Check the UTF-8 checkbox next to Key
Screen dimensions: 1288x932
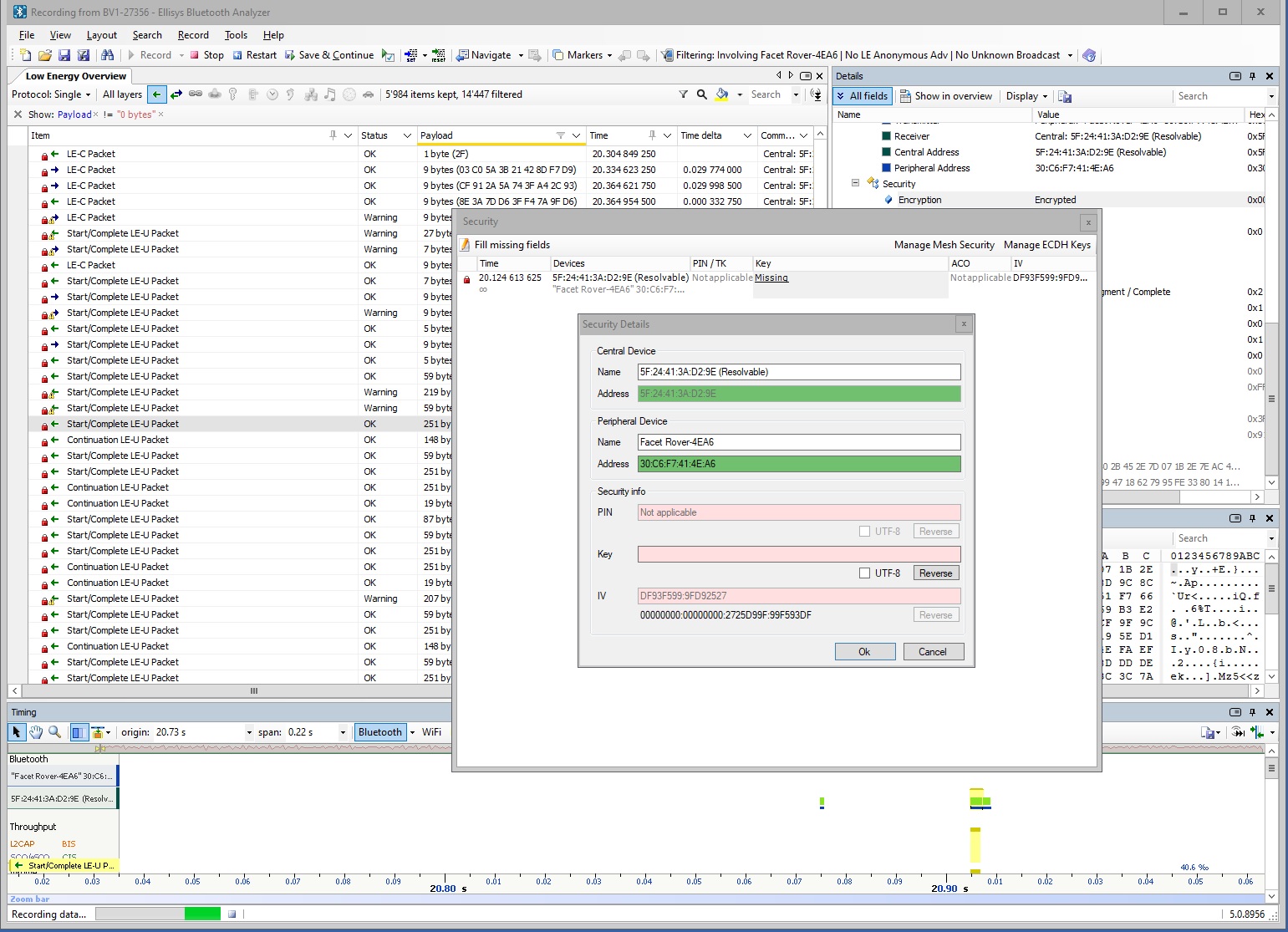[x=864, y=573]
